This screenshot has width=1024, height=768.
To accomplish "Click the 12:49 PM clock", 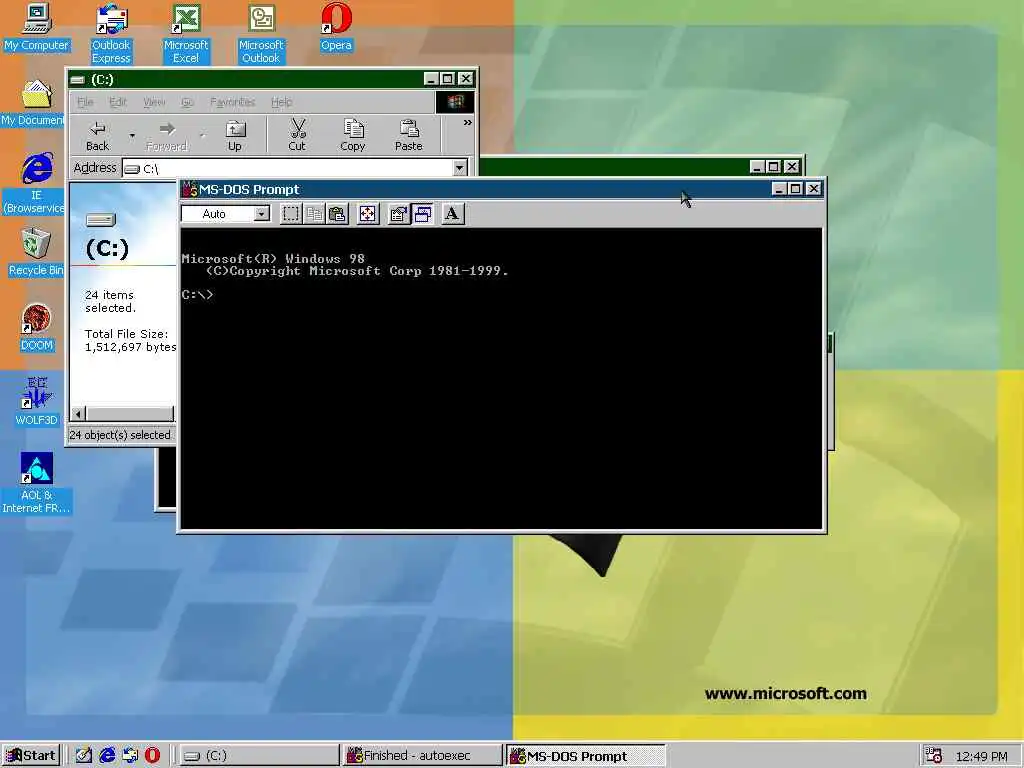I will [x=982, y=756].
